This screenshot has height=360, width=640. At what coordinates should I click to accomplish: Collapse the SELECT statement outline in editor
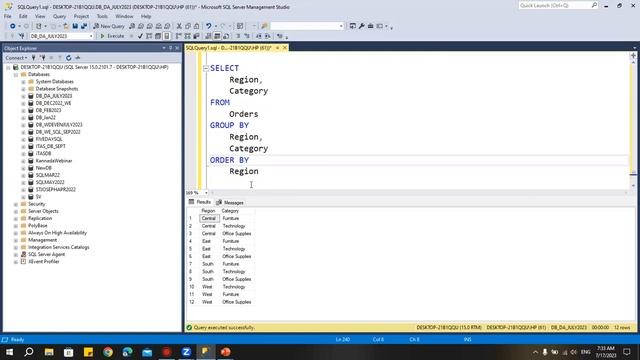(206, 68)
